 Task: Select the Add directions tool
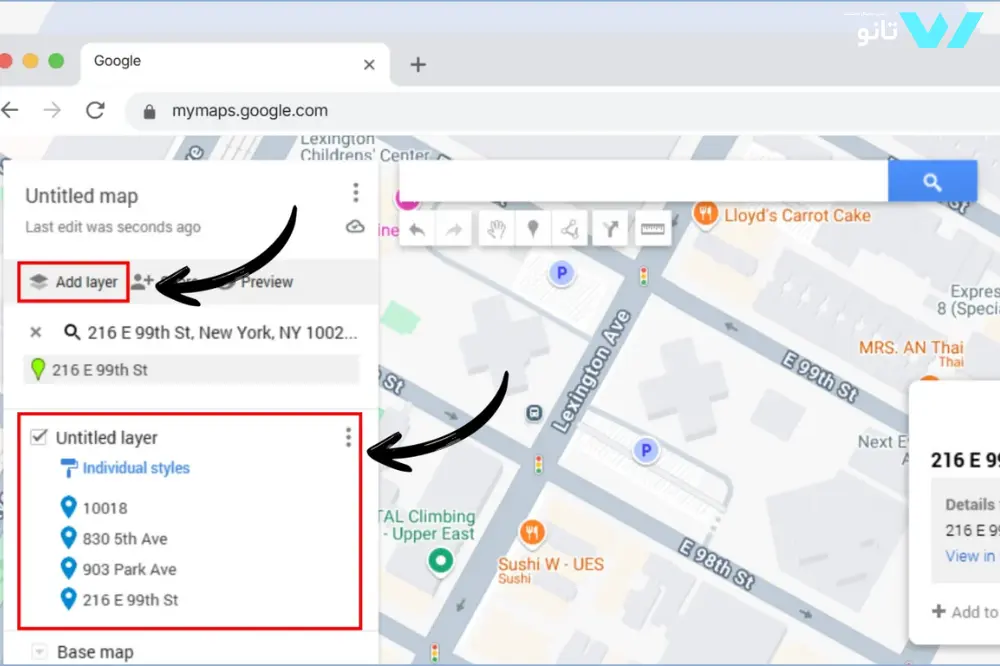click(x=609, y=229)
